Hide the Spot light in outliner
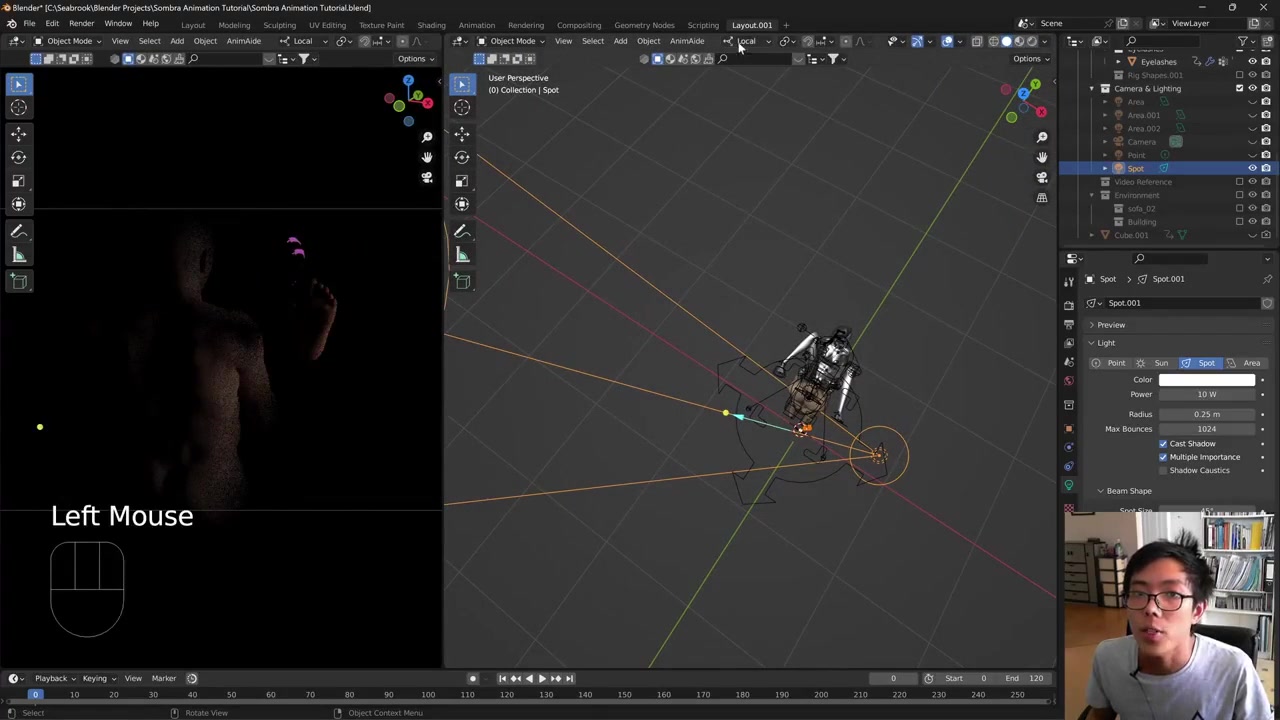 pos(1252,168)
